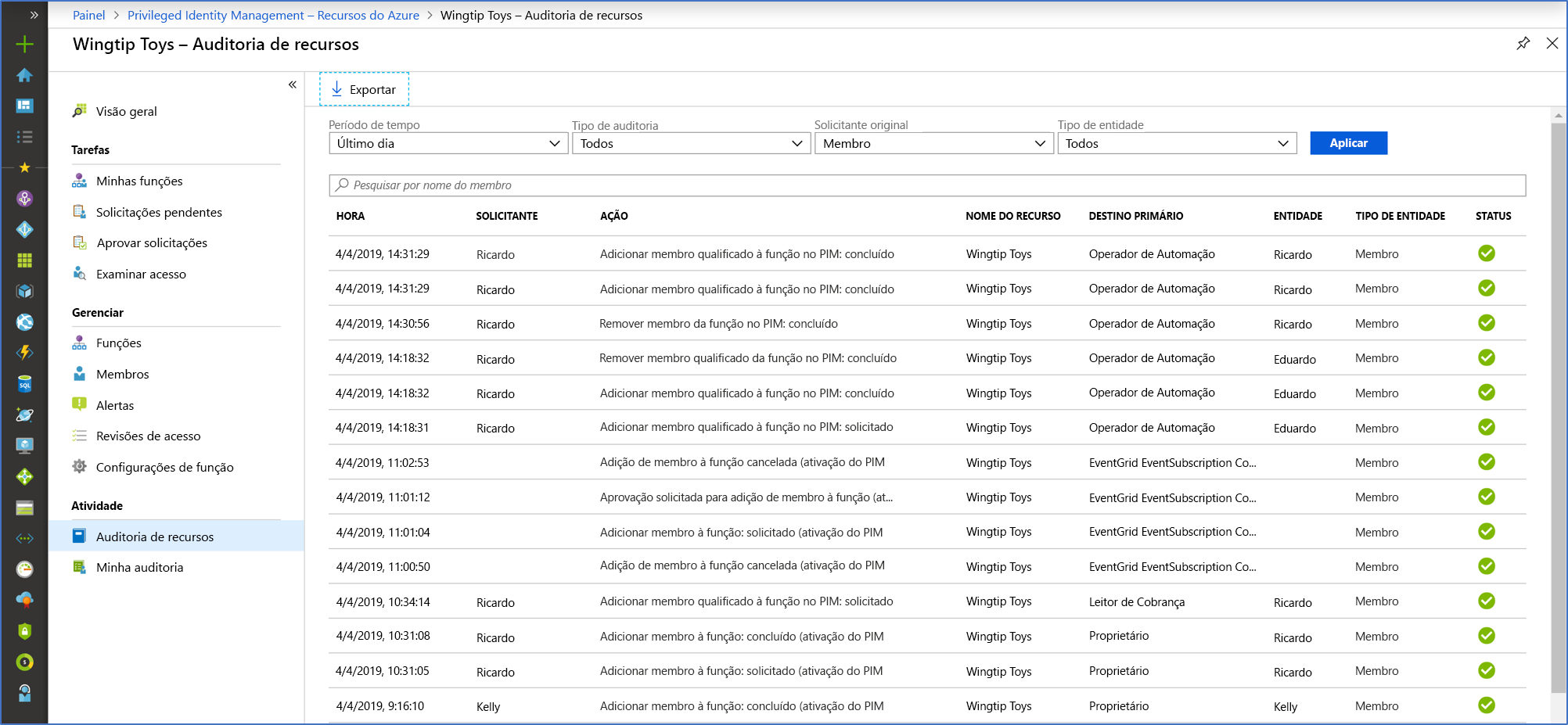Viewport: 1568px width, 725px height.
Task: Open the All services list icon
Action: (25, 137)
